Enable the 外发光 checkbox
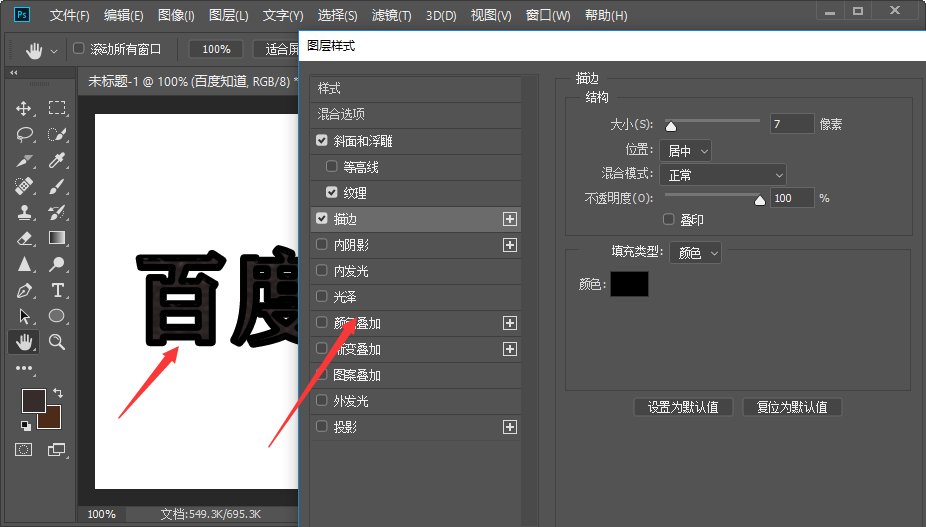The height and width of the screenshot is (527, 926). 321,400
